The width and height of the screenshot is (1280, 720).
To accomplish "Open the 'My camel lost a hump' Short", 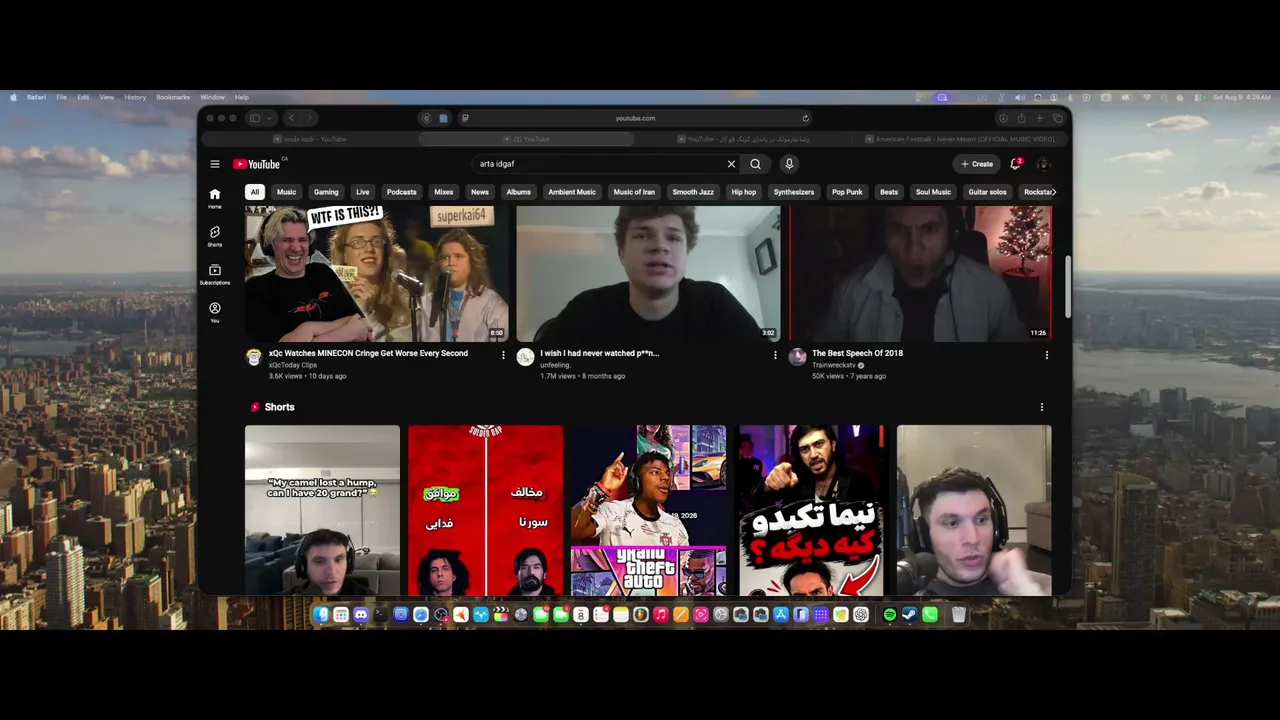I will [x=322, y=510].
